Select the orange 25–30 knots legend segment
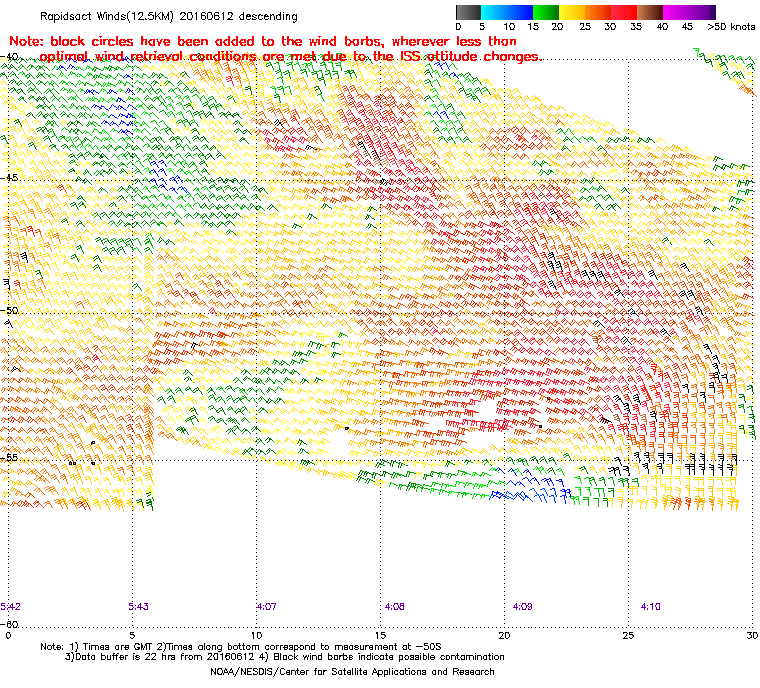Viewport: 760px width, 688px height. pyautogui.click(x=598, y=12)
